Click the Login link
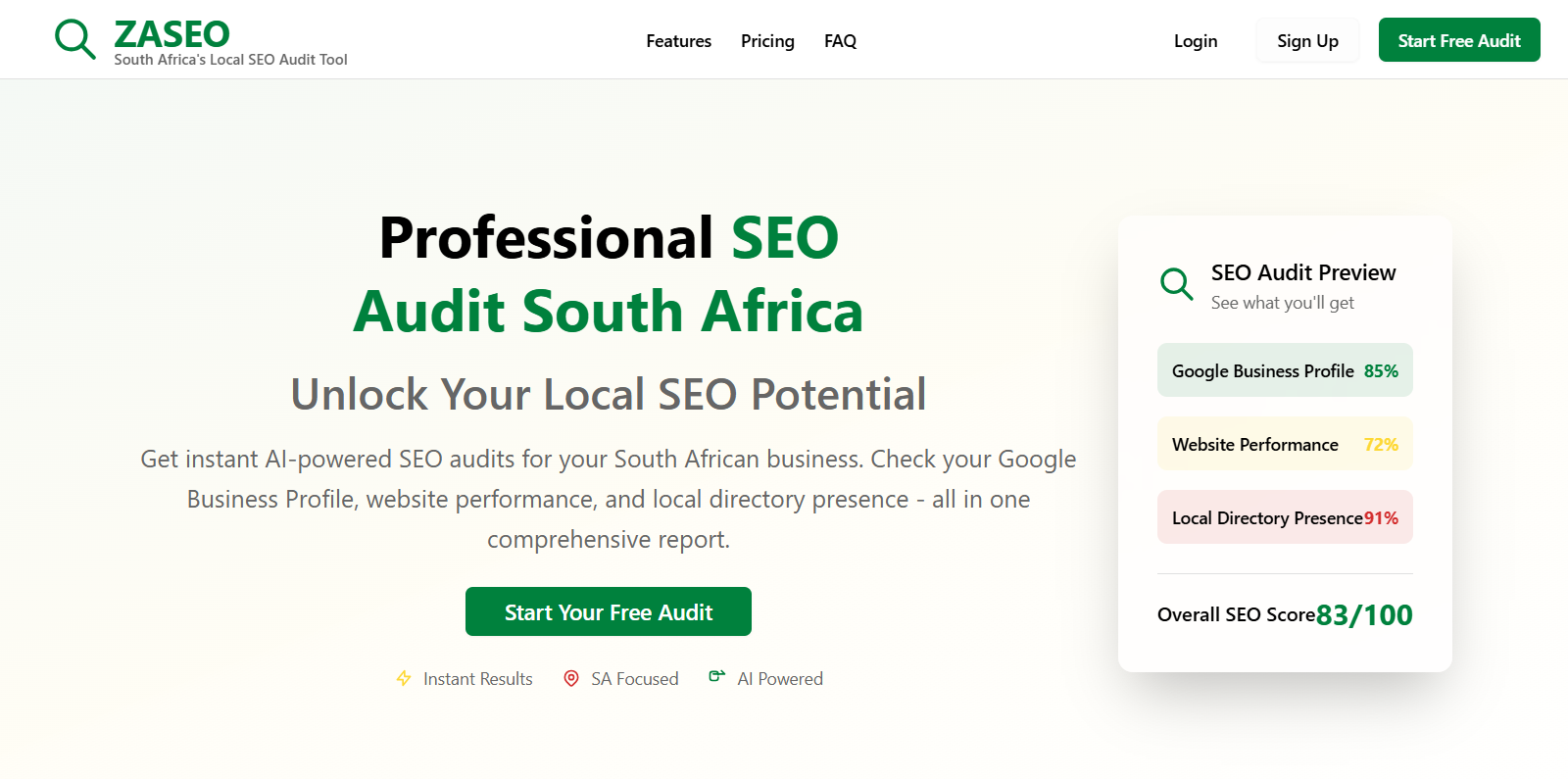The width and height of the screenshot is (1568, 779). click(x=1195, y=40)
